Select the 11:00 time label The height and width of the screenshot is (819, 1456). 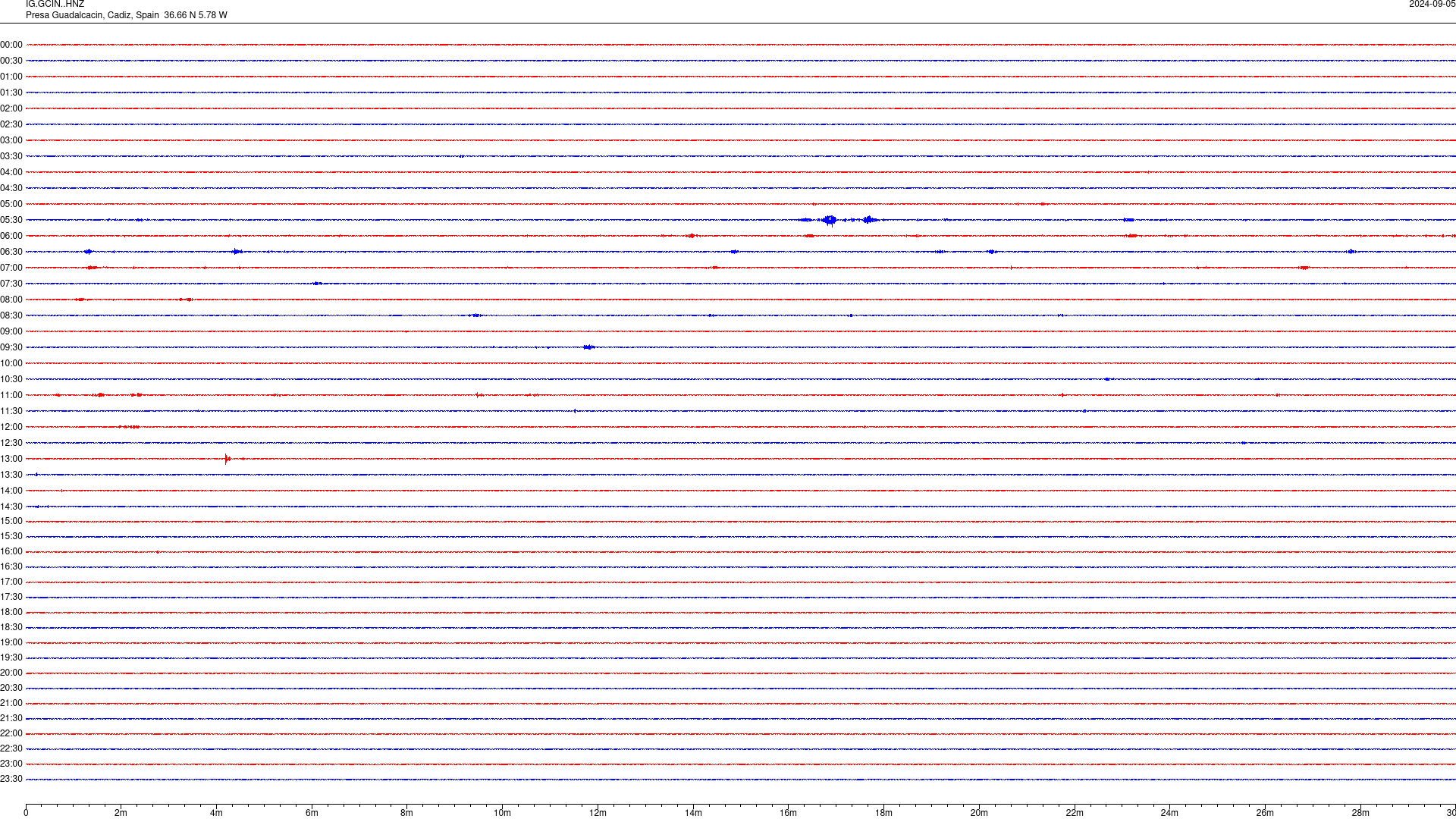point(11,395)
